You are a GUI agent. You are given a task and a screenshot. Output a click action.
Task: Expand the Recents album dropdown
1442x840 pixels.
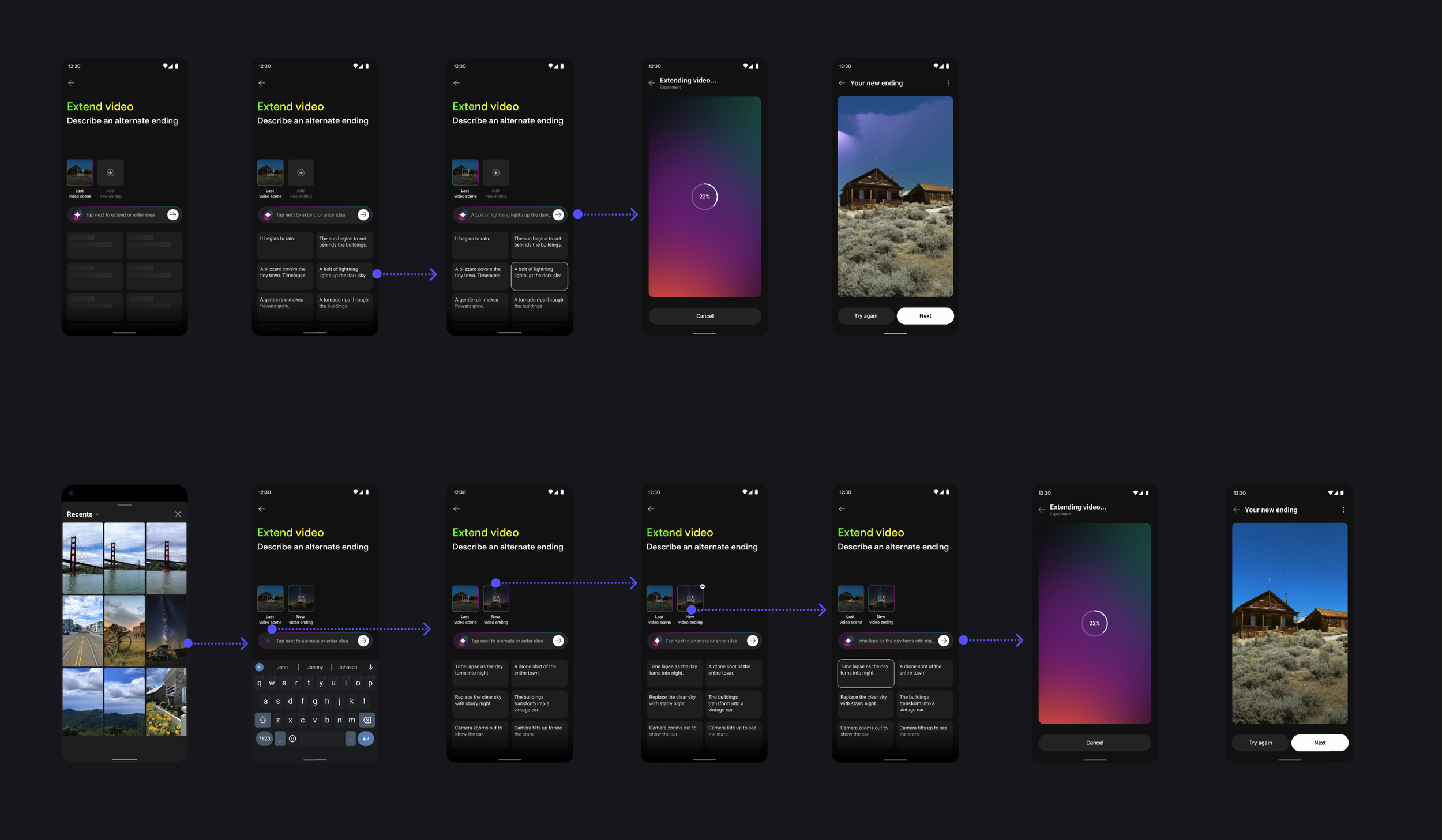[x=97, y=514]
